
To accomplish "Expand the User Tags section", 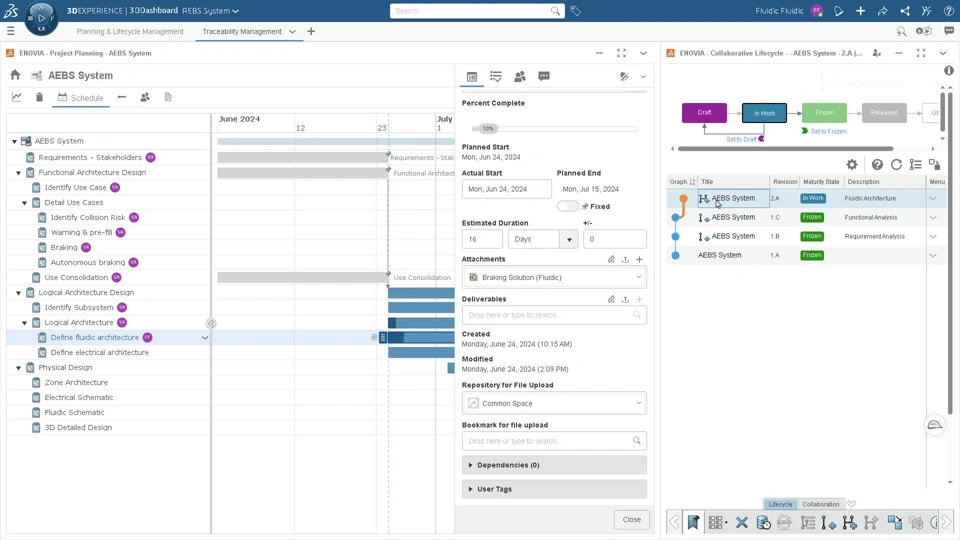I will click(x=554, y=489).
